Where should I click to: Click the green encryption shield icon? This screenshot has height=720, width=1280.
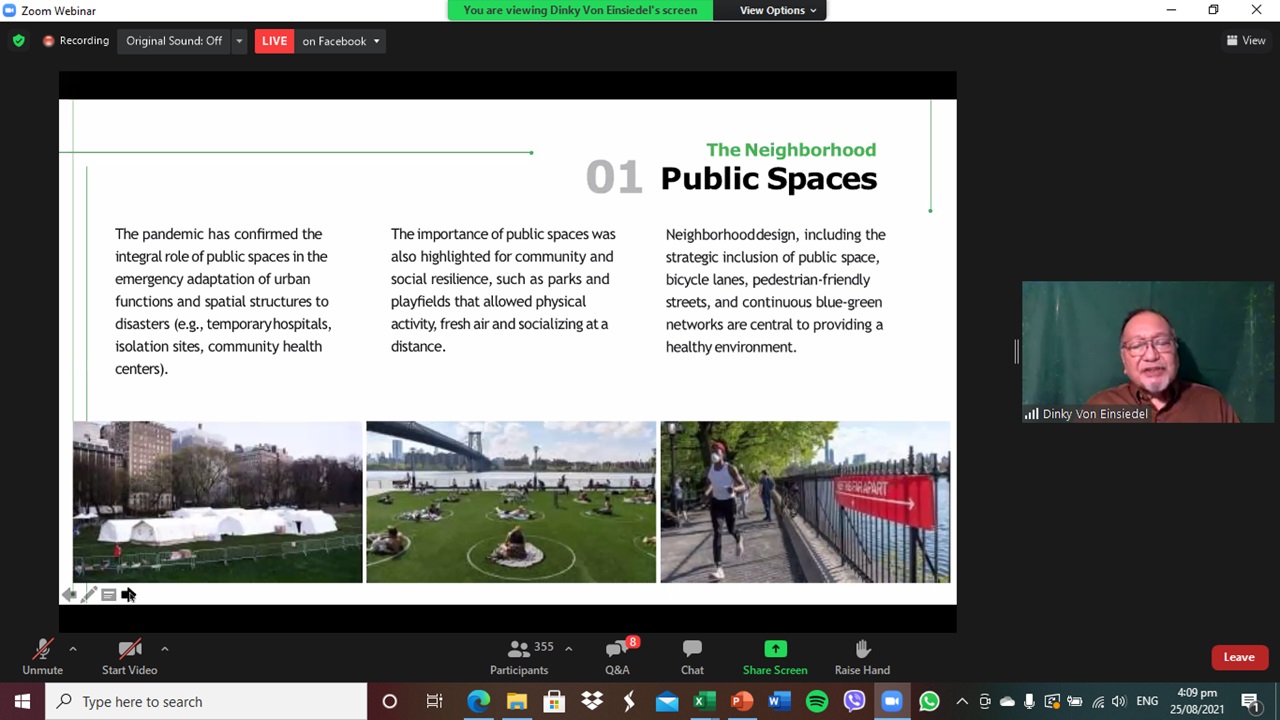pyautogui.click(x=18, y=41)
